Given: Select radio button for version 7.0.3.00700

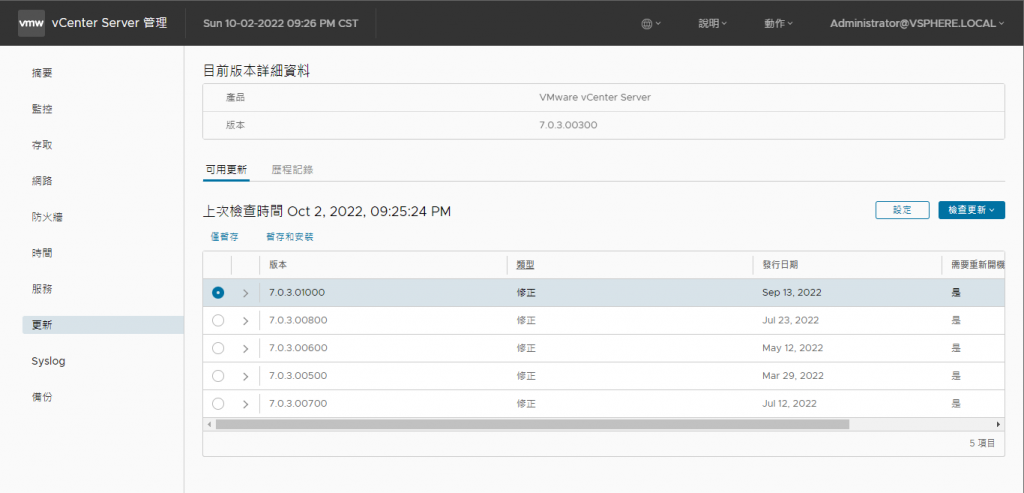Looking at the screenshot, I should click(218, 404).
